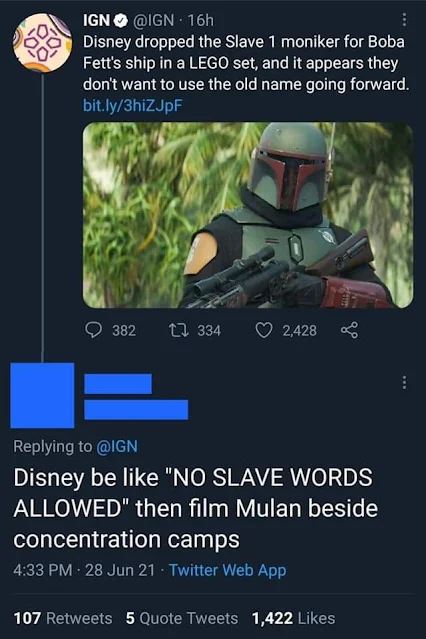Open the bit.ly/3hiZJpF link
The image size is (426, 639).
point(132,106)
